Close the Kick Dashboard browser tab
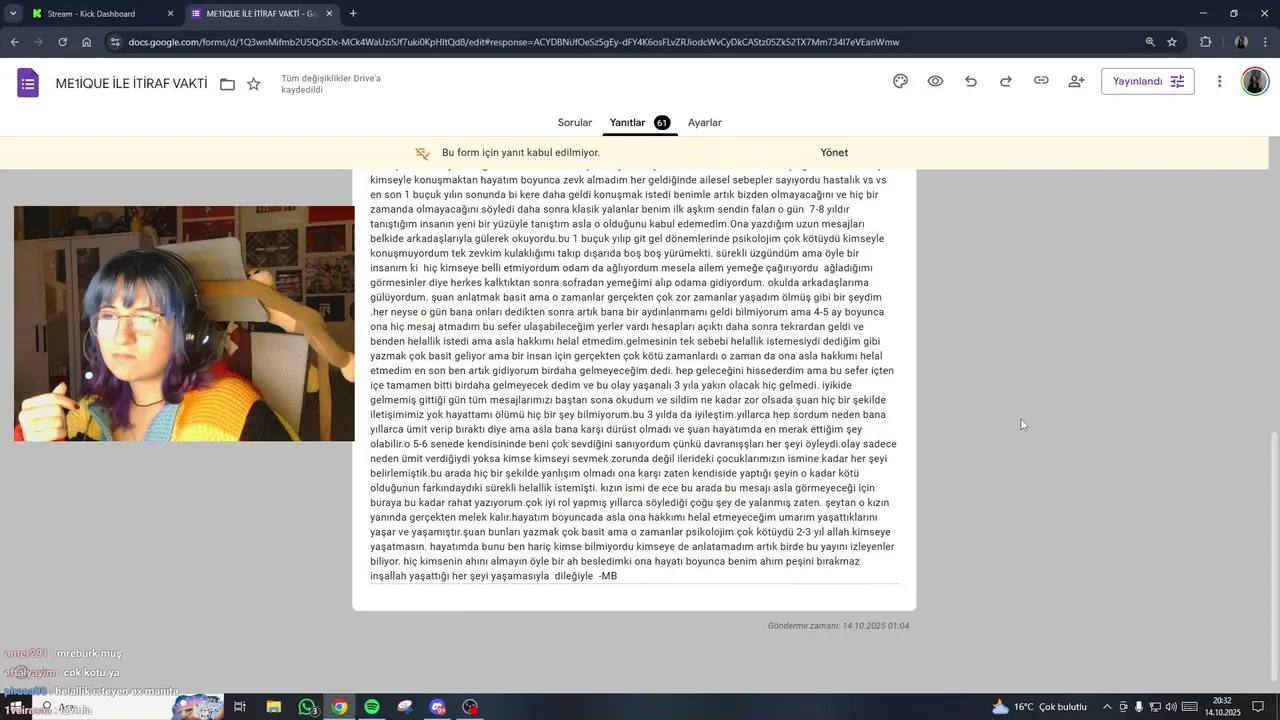 [x=170, y=14]
